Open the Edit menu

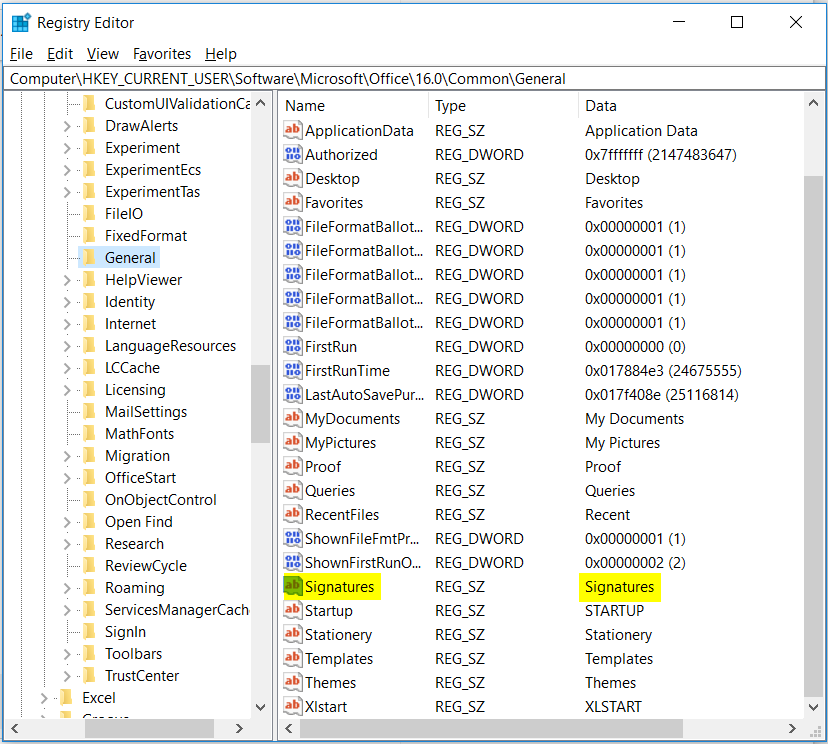[x=60, y=54]
